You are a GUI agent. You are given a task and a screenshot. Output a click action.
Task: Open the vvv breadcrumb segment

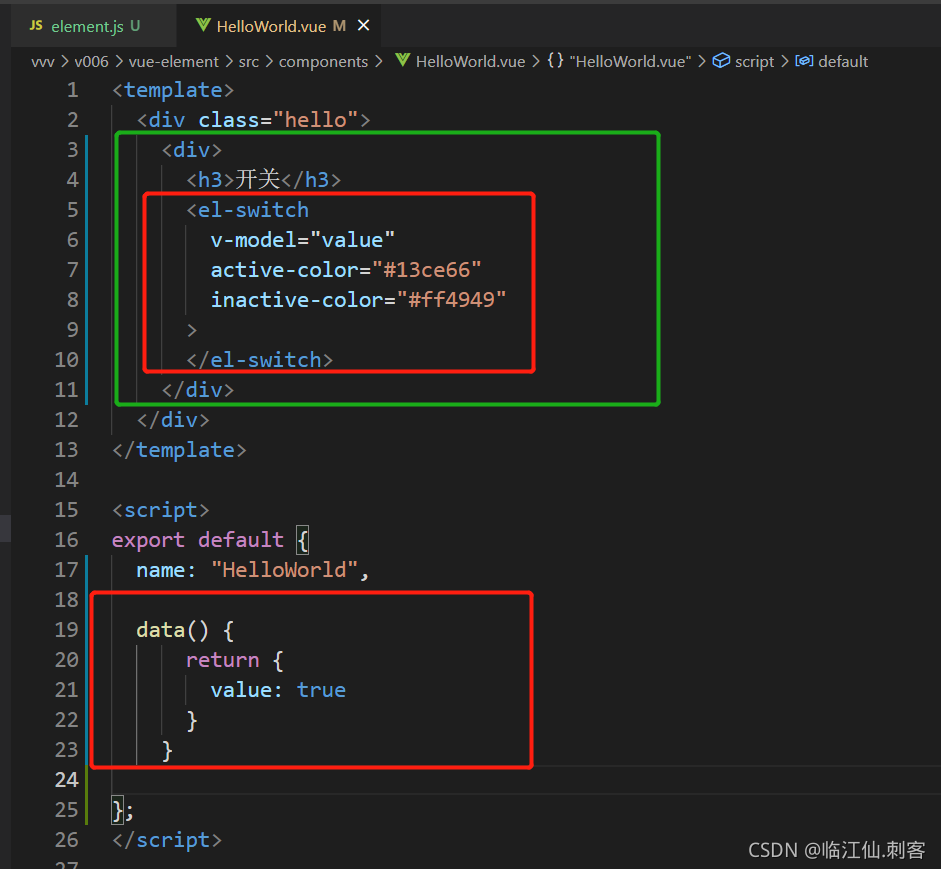coord(43,62)
